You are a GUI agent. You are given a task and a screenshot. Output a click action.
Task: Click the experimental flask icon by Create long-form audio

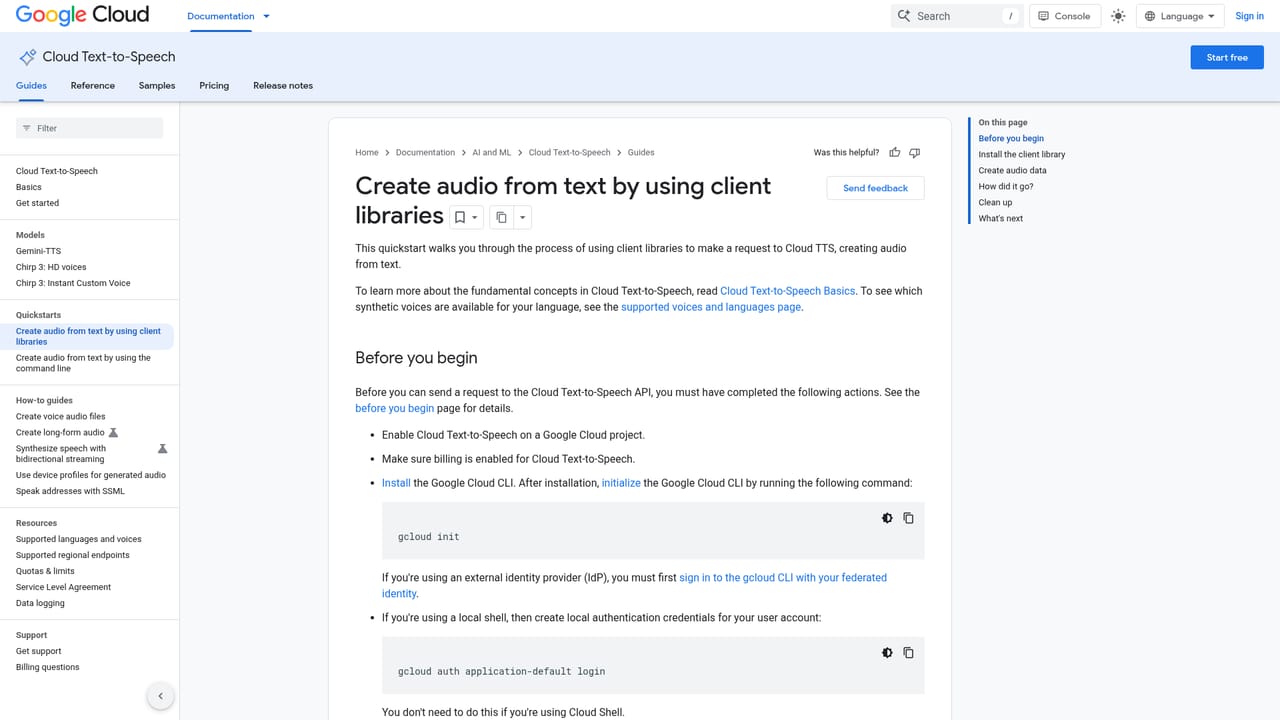click(113, 433)
